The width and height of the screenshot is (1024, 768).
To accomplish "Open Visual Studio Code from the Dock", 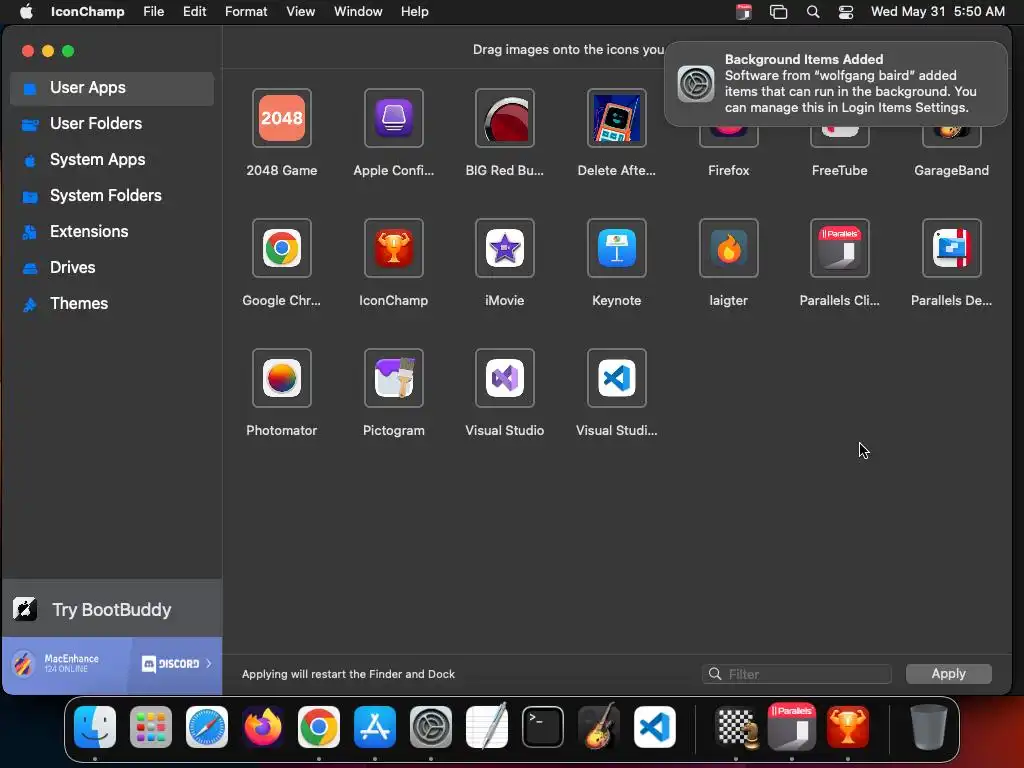I will 655,727.
